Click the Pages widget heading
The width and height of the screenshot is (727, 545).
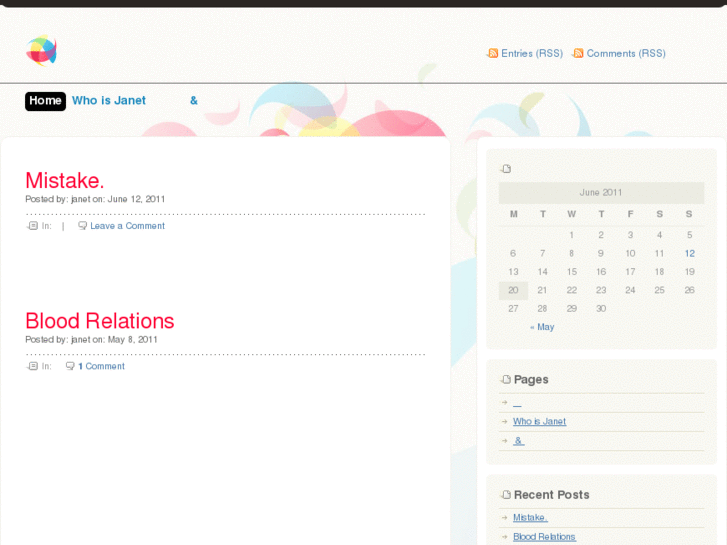click(x=531, y=379)
